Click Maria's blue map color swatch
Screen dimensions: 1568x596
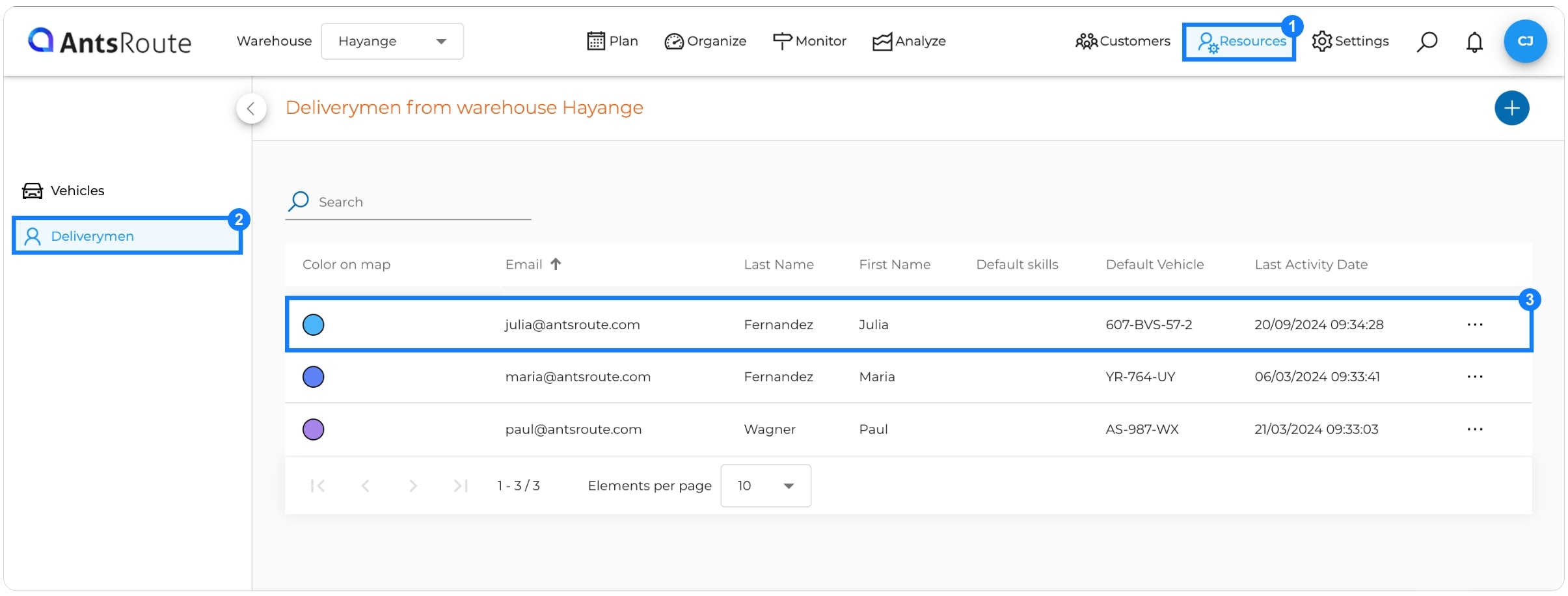[x=314, y=377]
